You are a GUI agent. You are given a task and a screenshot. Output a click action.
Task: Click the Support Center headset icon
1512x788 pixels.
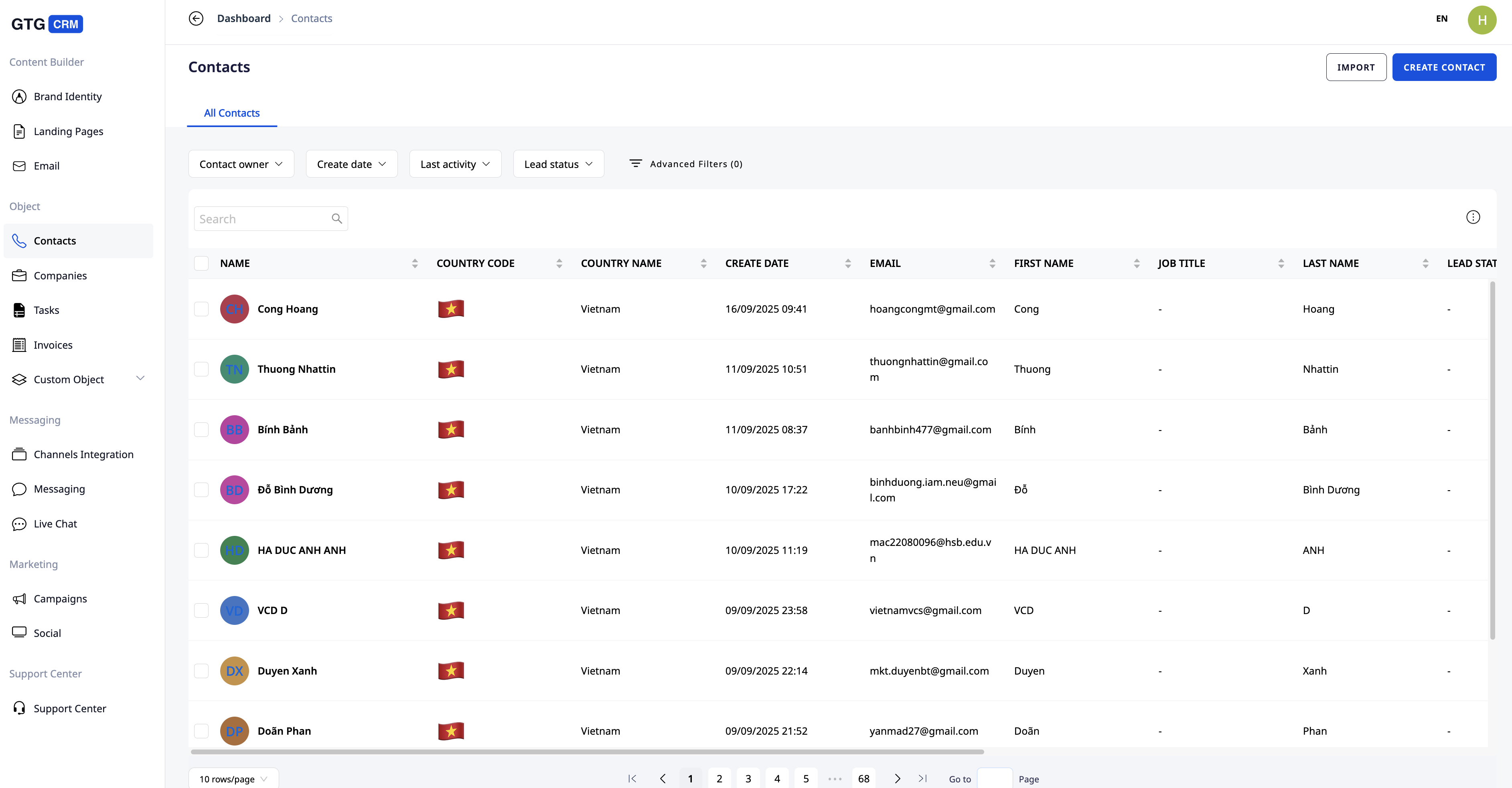19,708
